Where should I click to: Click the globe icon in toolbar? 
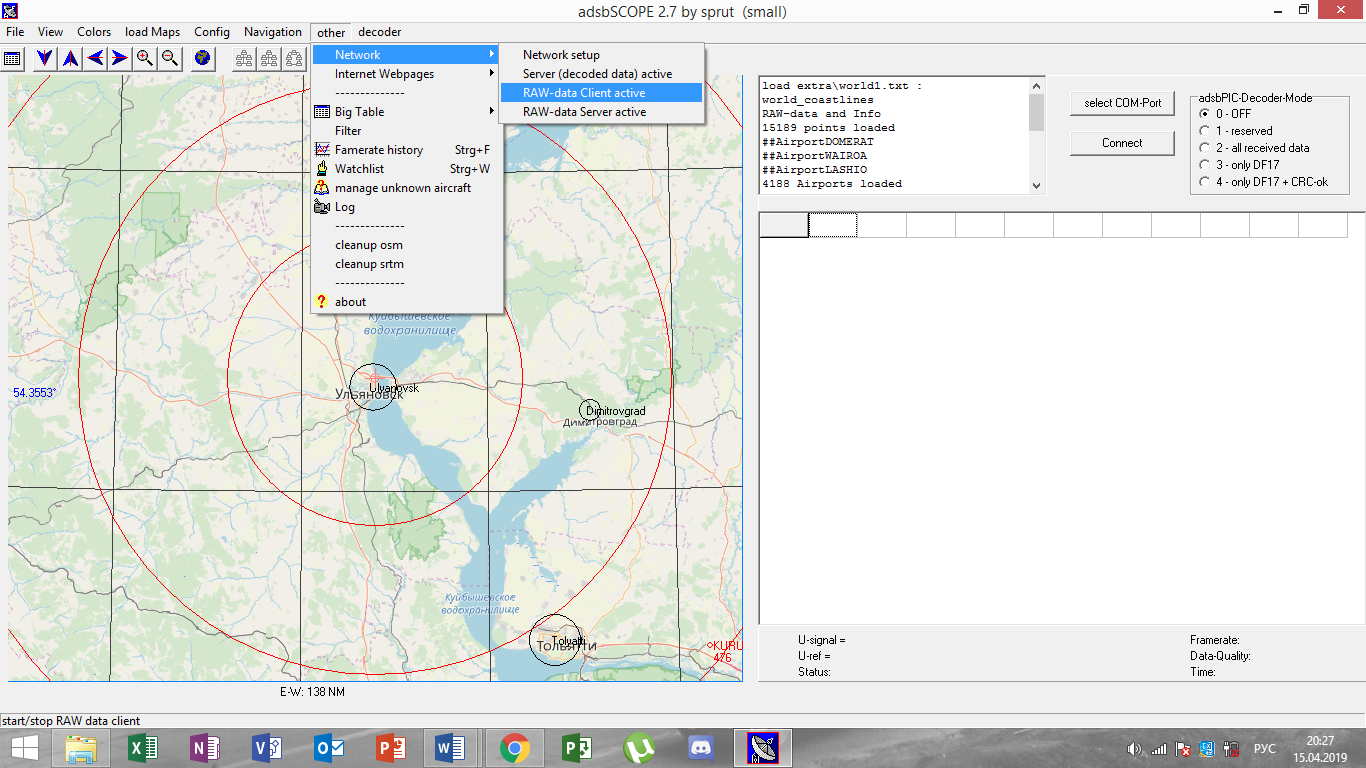(x=203, y=58)
